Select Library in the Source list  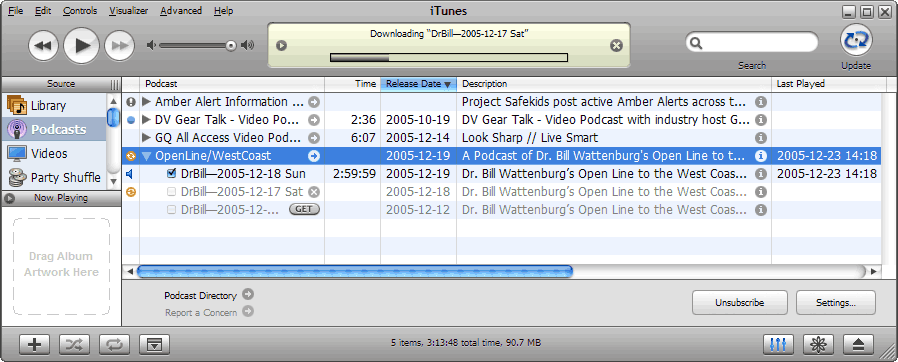[x=54, y=105]
